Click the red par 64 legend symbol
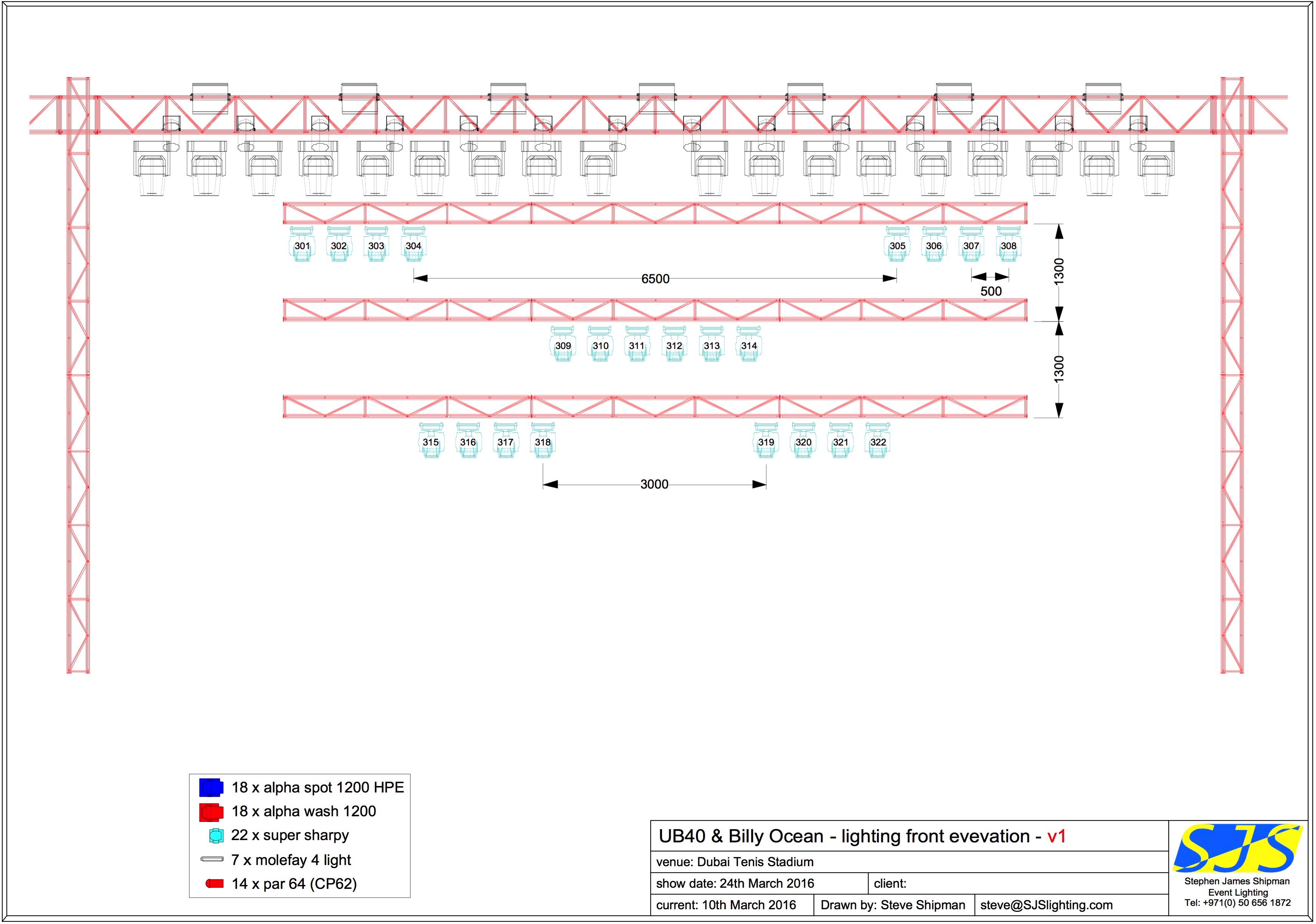Viewport: 1316px width, 924px height. click(x=214, y=884)
